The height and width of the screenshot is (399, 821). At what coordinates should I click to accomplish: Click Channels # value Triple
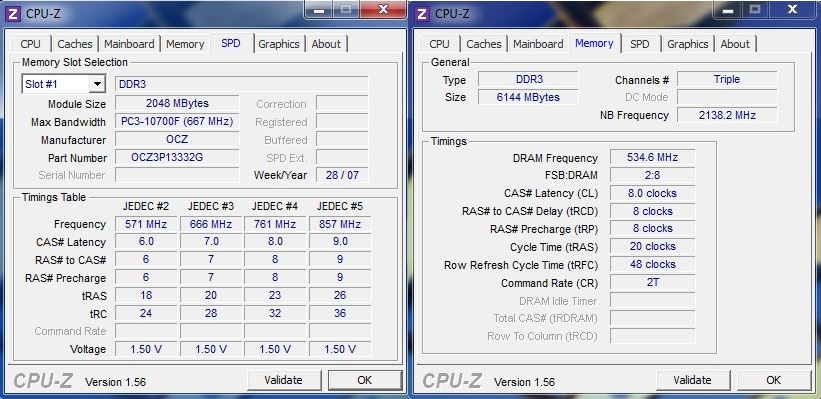pos(727,79)
